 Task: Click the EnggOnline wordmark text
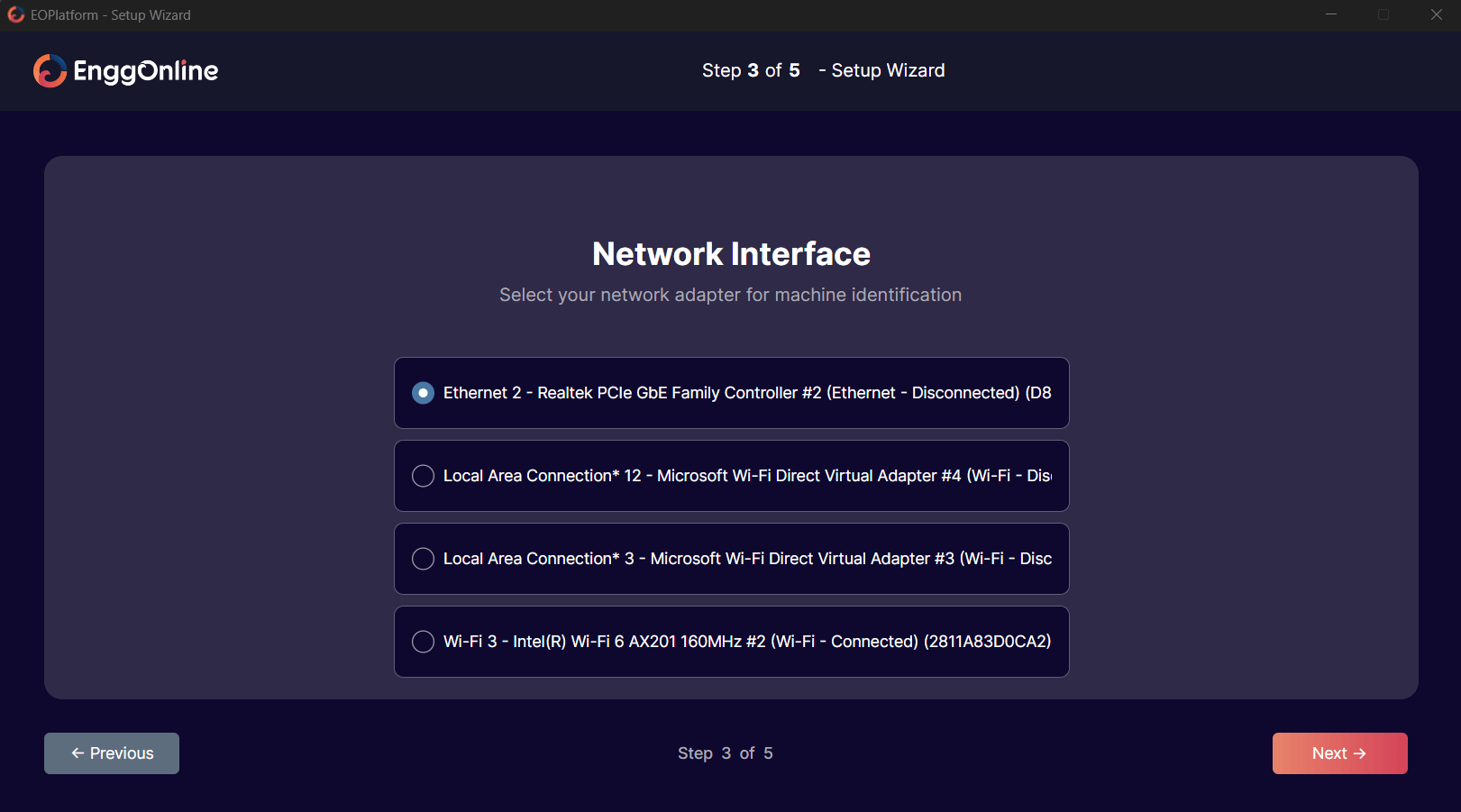145,71
